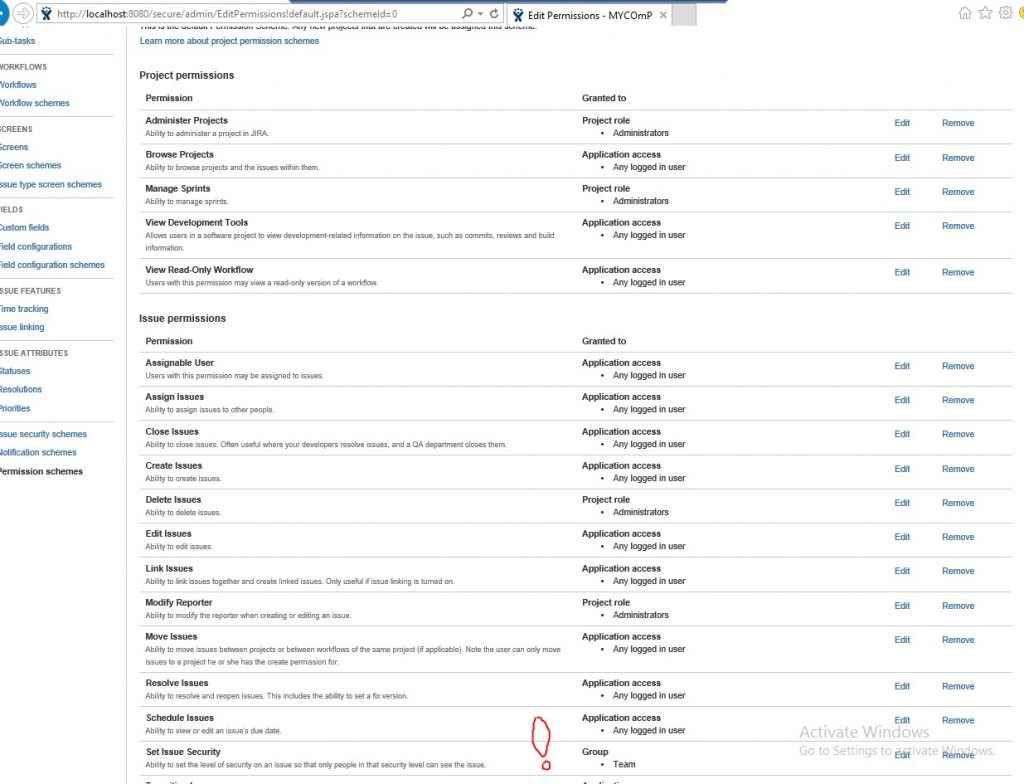The height and width of the screenshot is (784, 1024).
Task: Remove the Resolve Issues grant
Action: [x=958, y=686]
